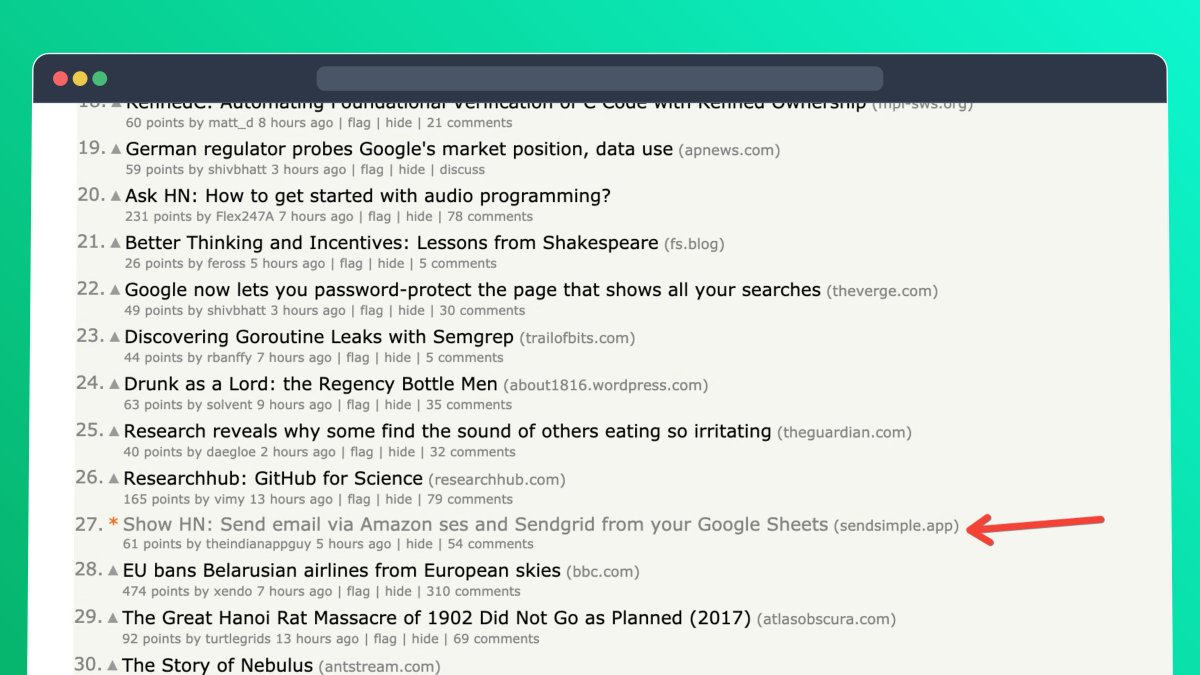Open user turtlegrids profile

[x=238, y=638]
